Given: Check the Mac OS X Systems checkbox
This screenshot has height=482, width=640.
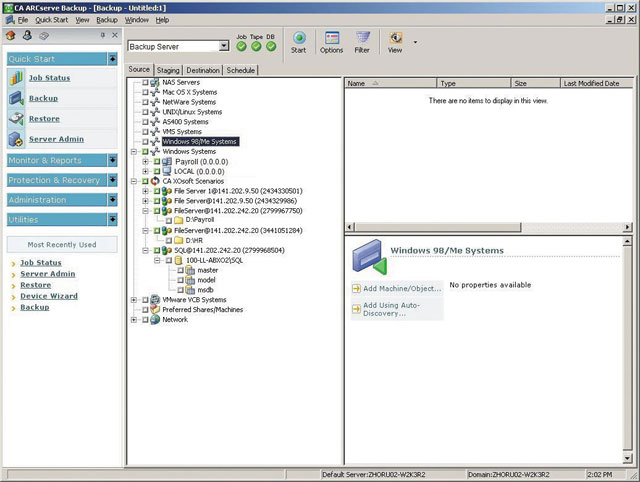Looking at the screenshot, I should [x=145, y=92].
